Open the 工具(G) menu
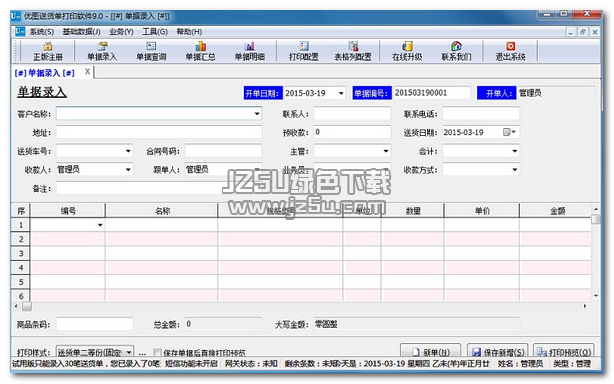This screenshot has height=384, width=614. (x=155, y=32)
